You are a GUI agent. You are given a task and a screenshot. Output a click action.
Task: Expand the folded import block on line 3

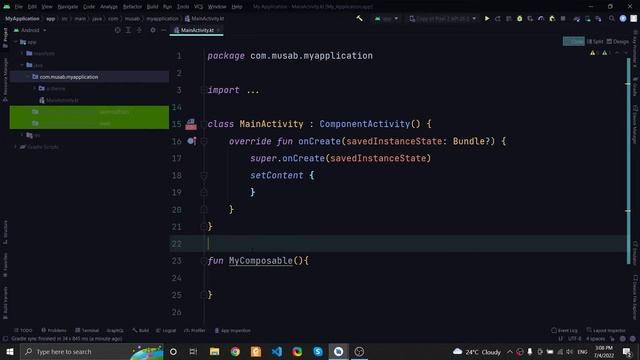point(203,90)
